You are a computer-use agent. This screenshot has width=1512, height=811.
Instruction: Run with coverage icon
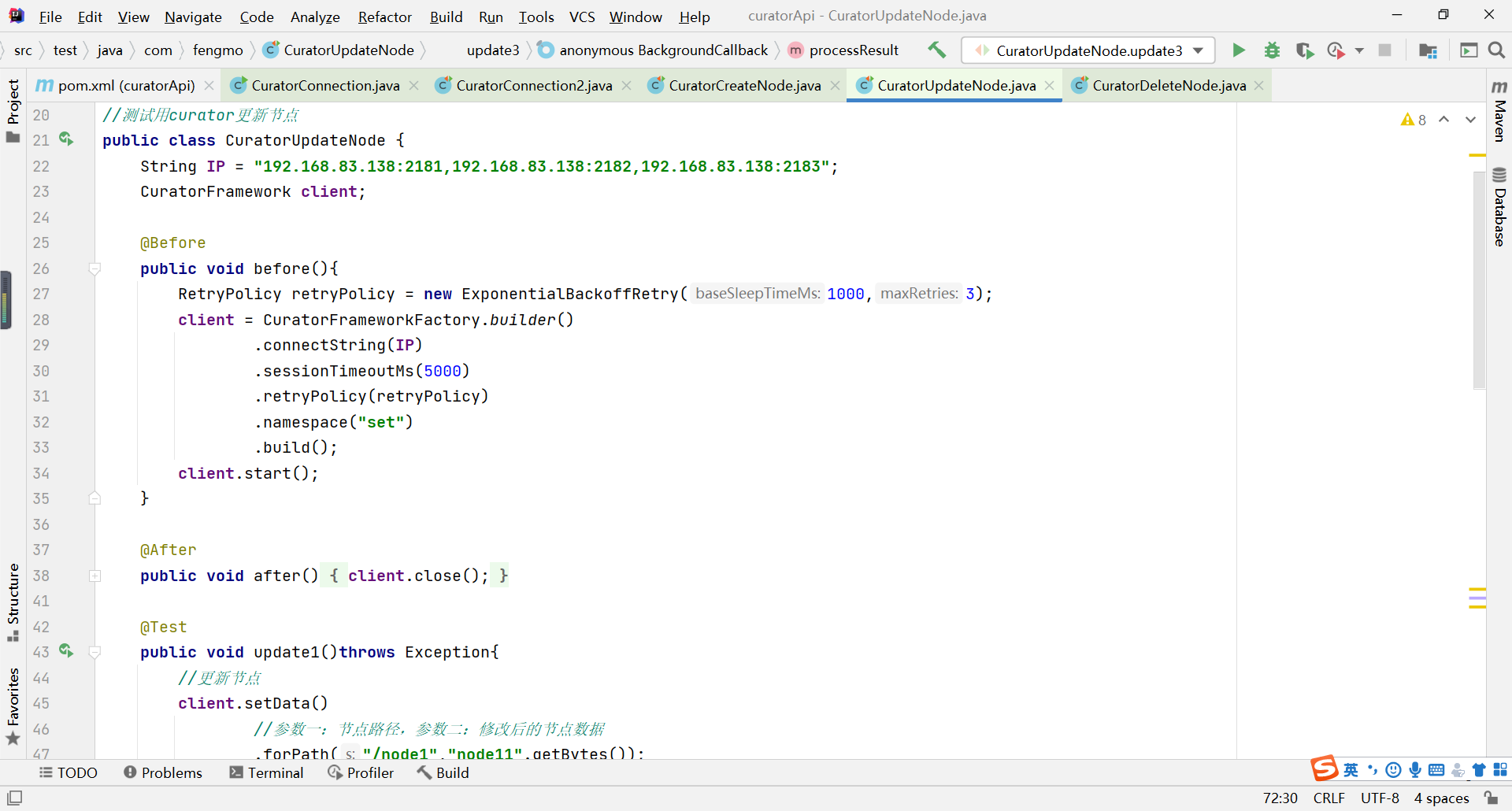point(1305,50)
